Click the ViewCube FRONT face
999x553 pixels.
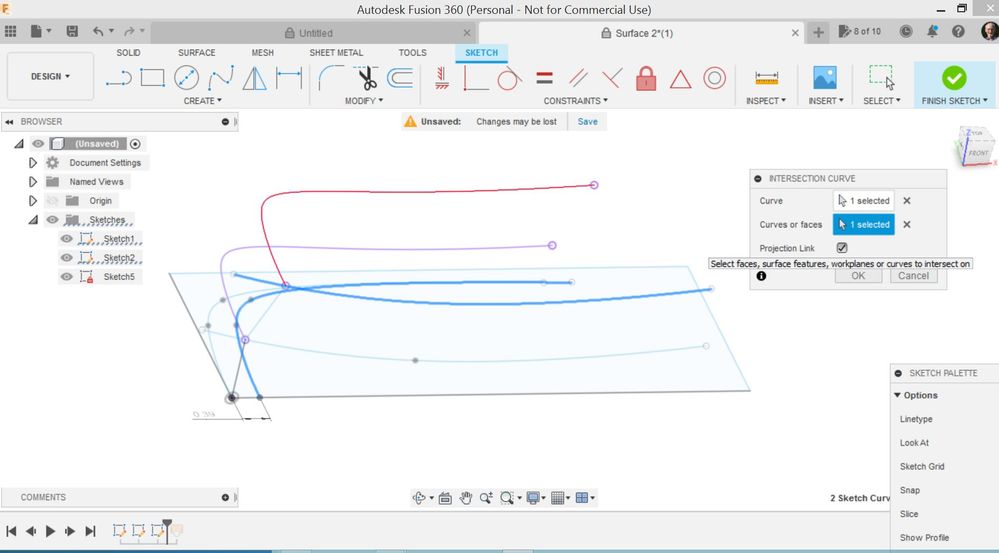pyautogui.click(x=978, y=153)
